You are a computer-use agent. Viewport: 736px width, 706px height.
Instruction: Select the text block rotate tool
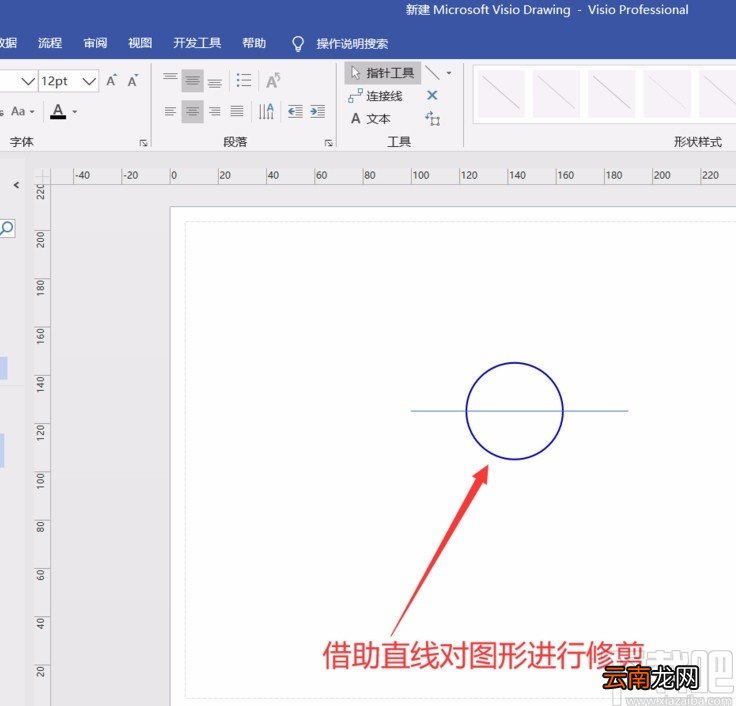click(432, 118)
